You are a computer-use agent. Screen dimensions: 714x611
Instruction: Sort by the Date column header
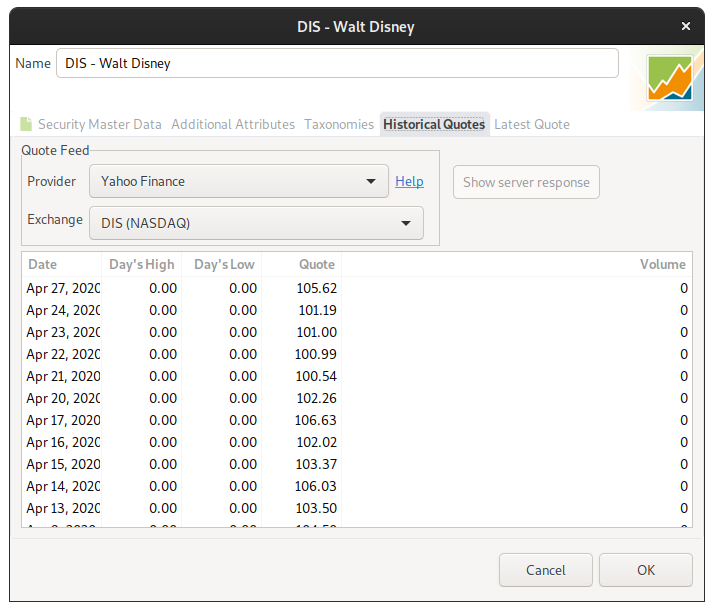pyautogui.click(x=61, y=264)
